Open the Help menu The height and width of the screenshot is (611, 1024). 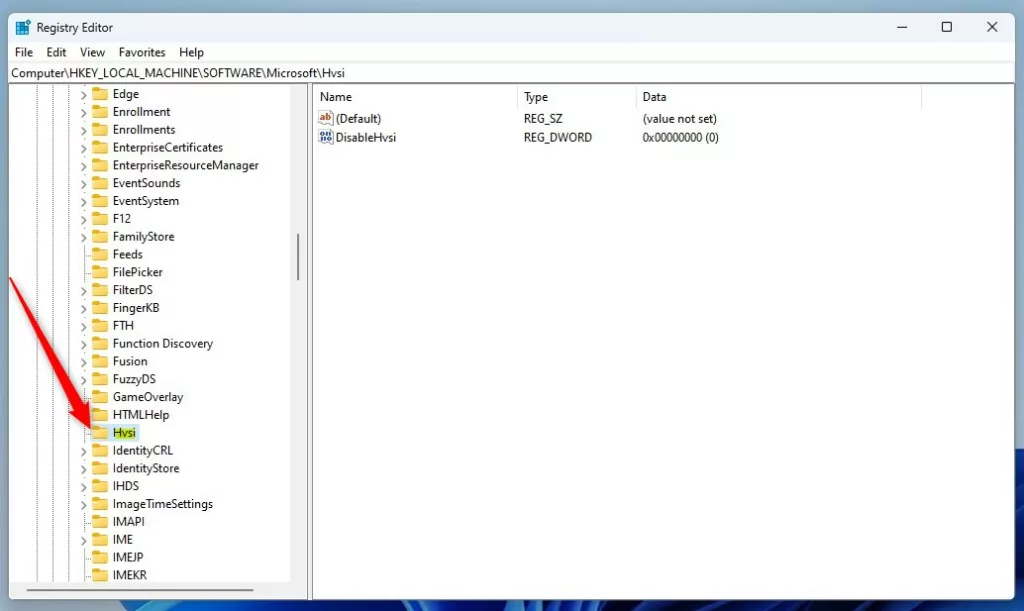point(191,52)
